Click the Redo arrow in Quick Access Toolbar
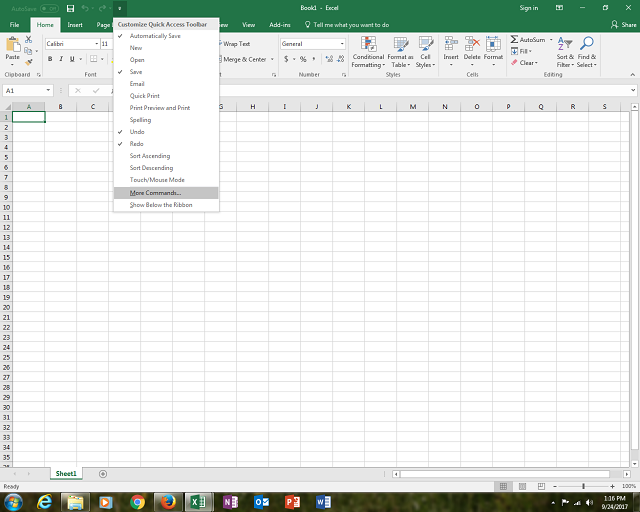Image resolution: width=640 pixels, height=512 pixels. tap(102, 8)
